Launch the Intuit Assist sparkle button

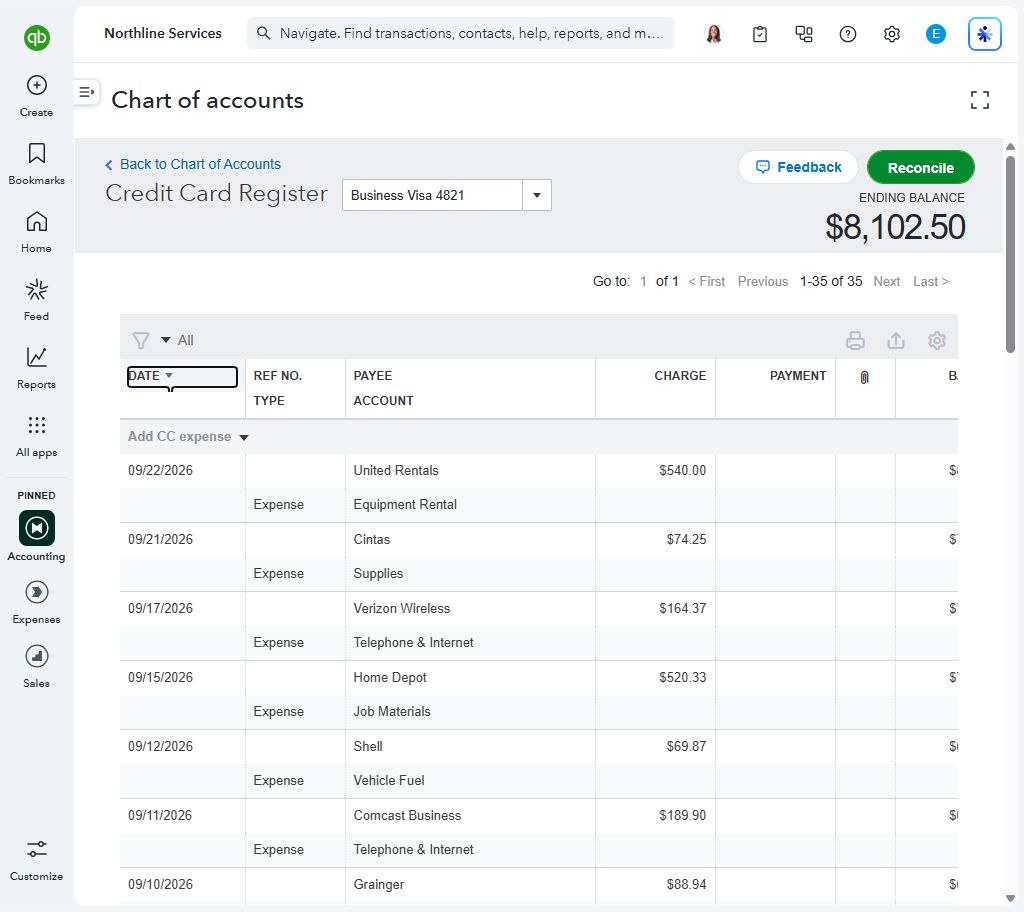[985, 34]
